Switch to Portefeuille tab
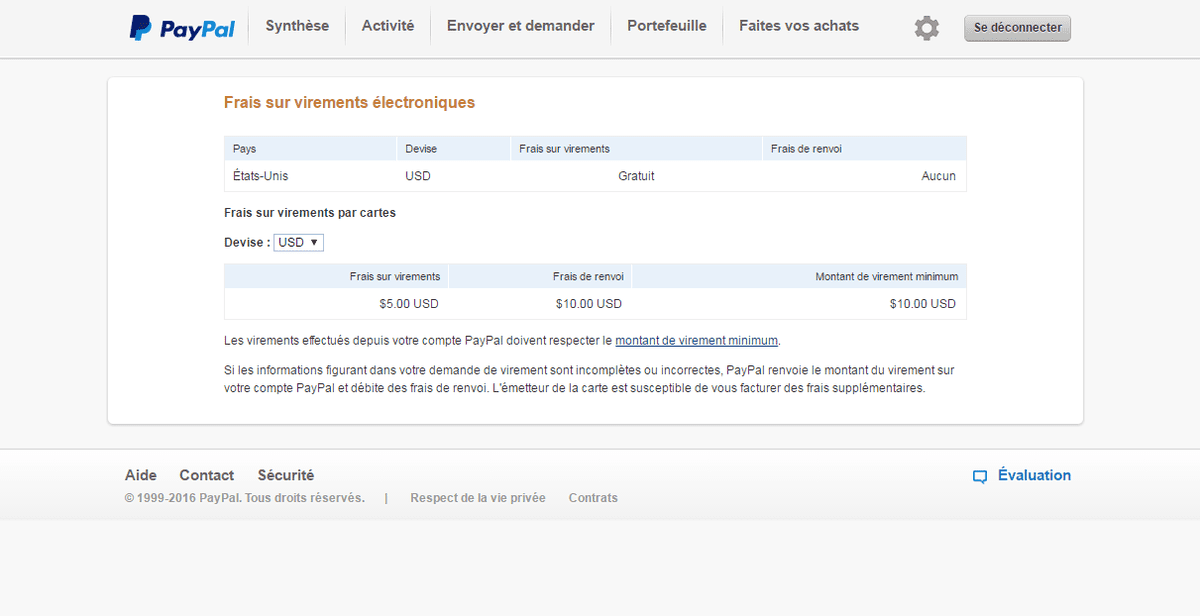 point(667,26)
